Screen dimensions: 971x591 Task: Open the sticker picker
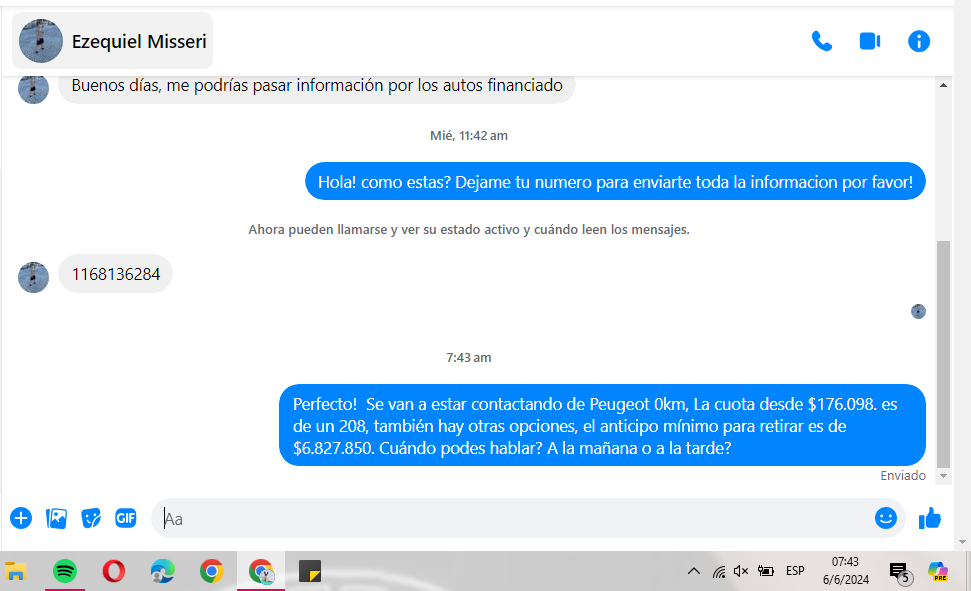[91, 518]
